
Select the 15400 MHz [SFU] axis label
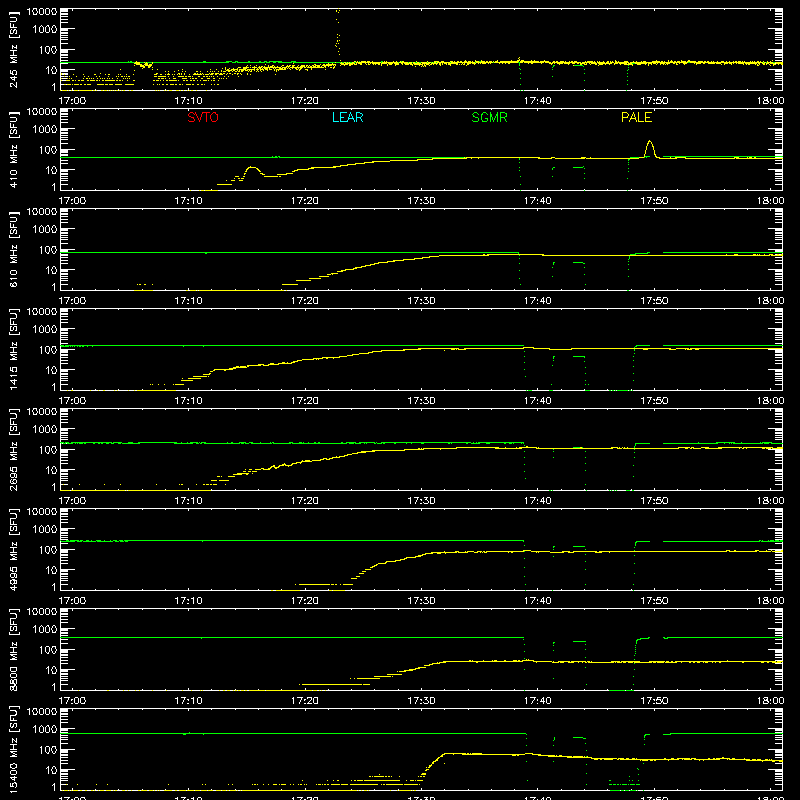[x=14, y=750]
